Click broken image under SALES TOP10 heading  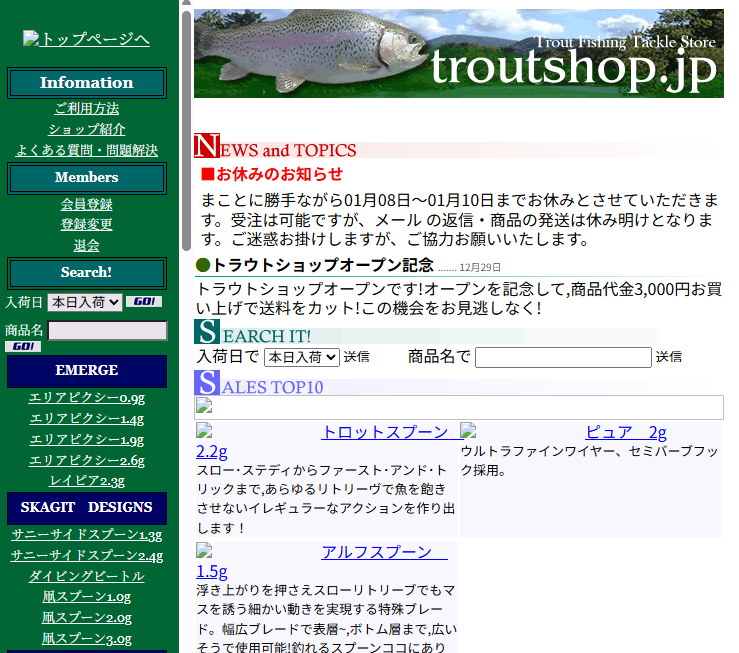[204, 405]
